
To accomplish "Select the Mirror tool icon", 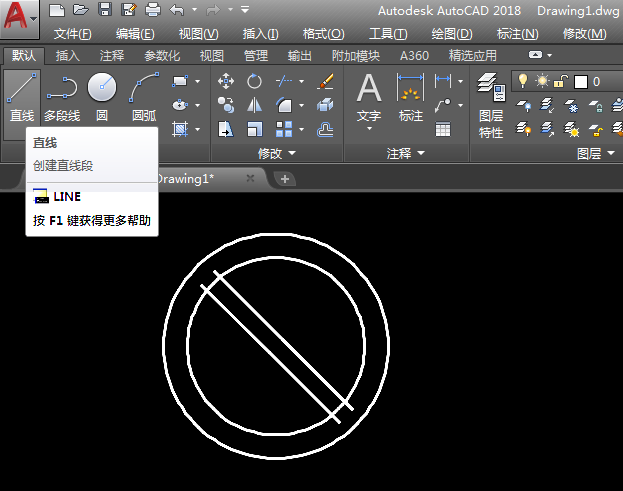I will (255, 104).
